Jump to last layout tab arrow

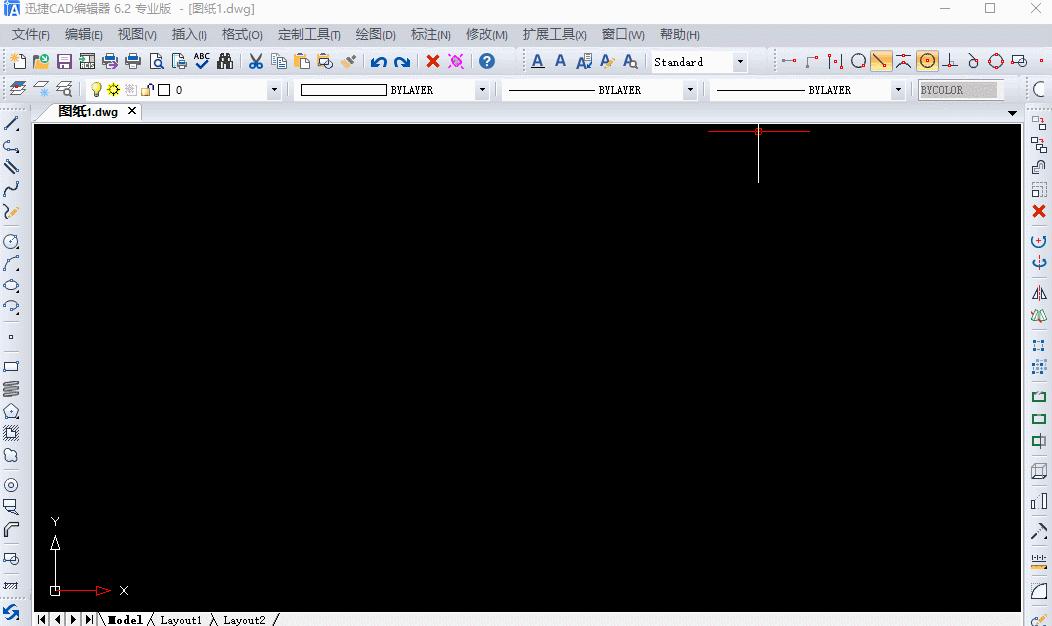pyautogui.click(x=89, y=619)
